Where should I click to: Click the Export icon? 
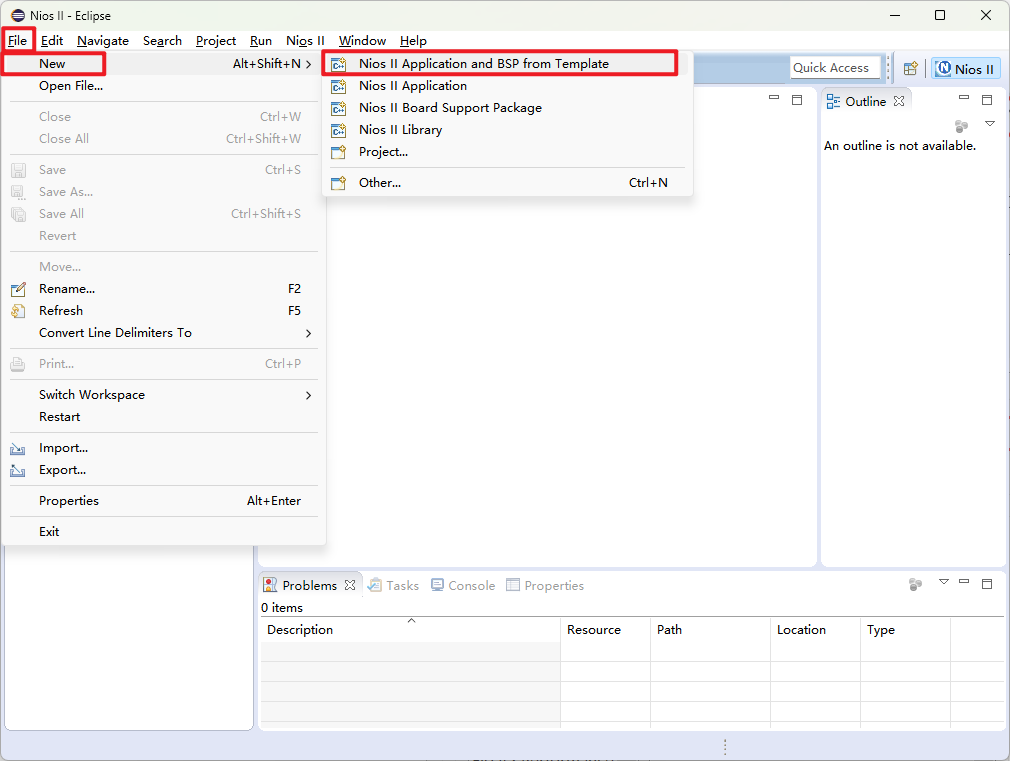[18, 470]
